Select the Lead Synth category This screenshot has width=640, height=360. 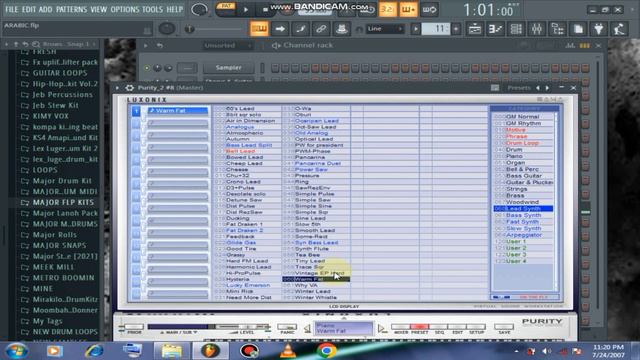(523, 209)
